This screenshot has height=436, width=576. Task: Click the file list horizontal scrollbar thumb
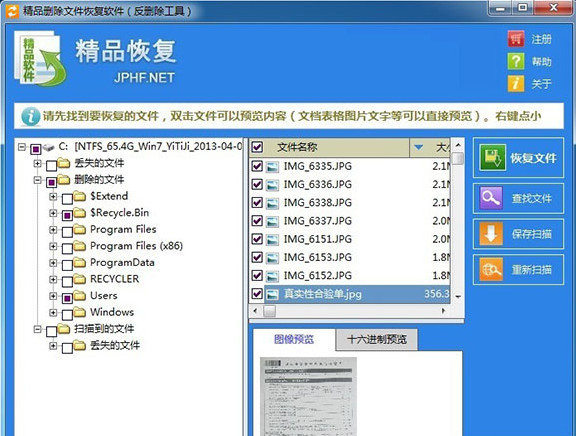(269, 311)
